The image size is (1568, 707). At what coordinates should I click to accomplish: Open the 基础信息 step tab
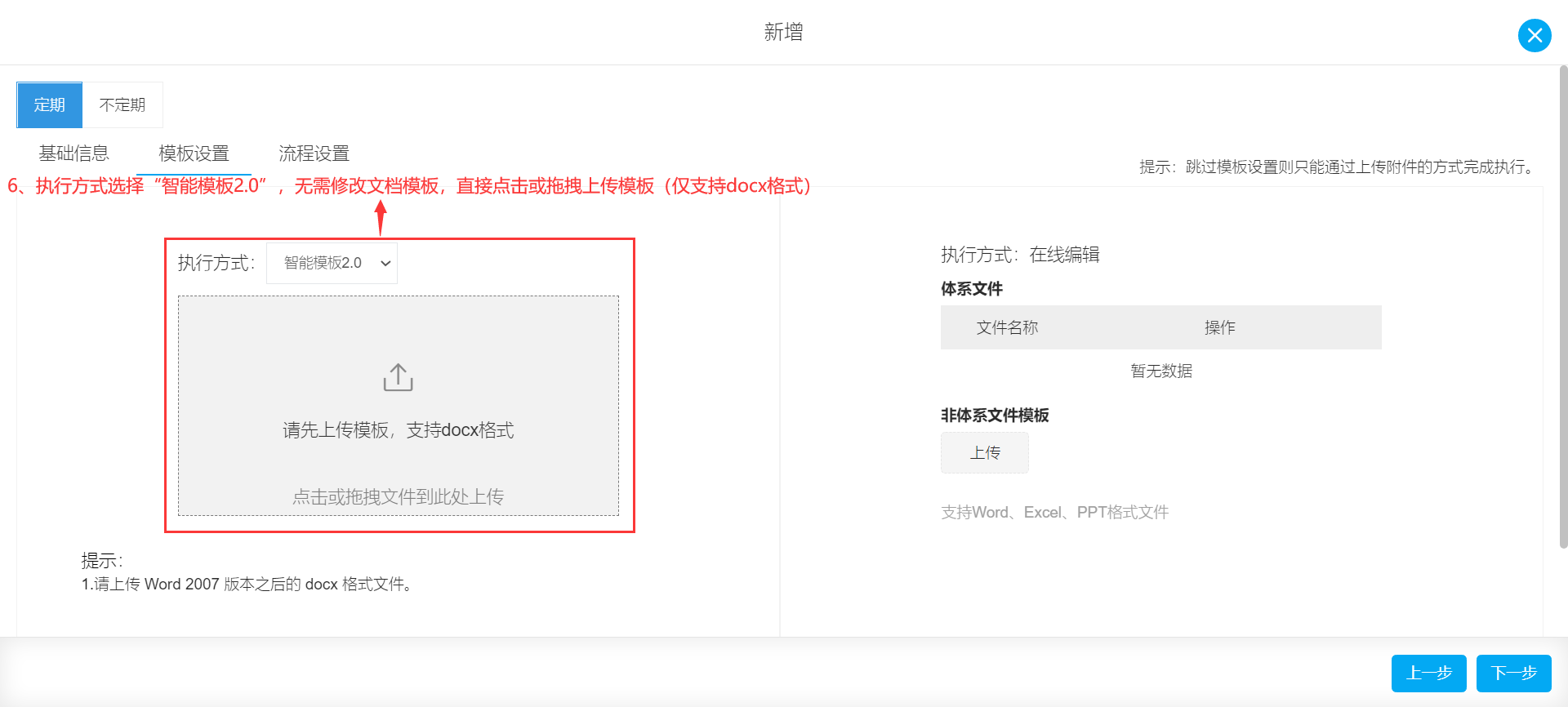click(x=73, y=153)
